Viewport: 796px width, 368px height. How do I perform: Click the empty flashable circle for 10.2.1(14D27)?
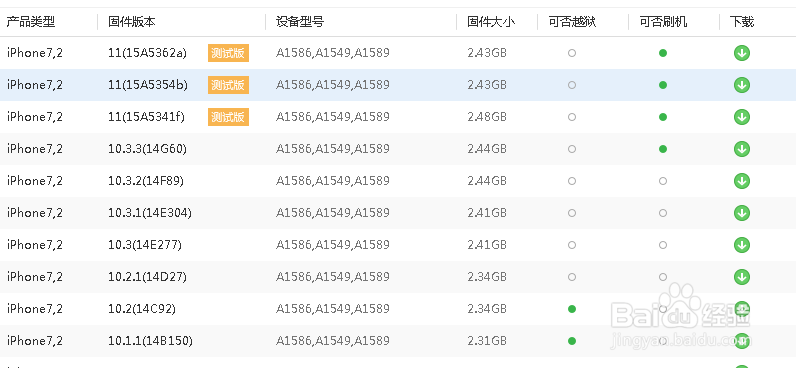[x=662, y=277]
